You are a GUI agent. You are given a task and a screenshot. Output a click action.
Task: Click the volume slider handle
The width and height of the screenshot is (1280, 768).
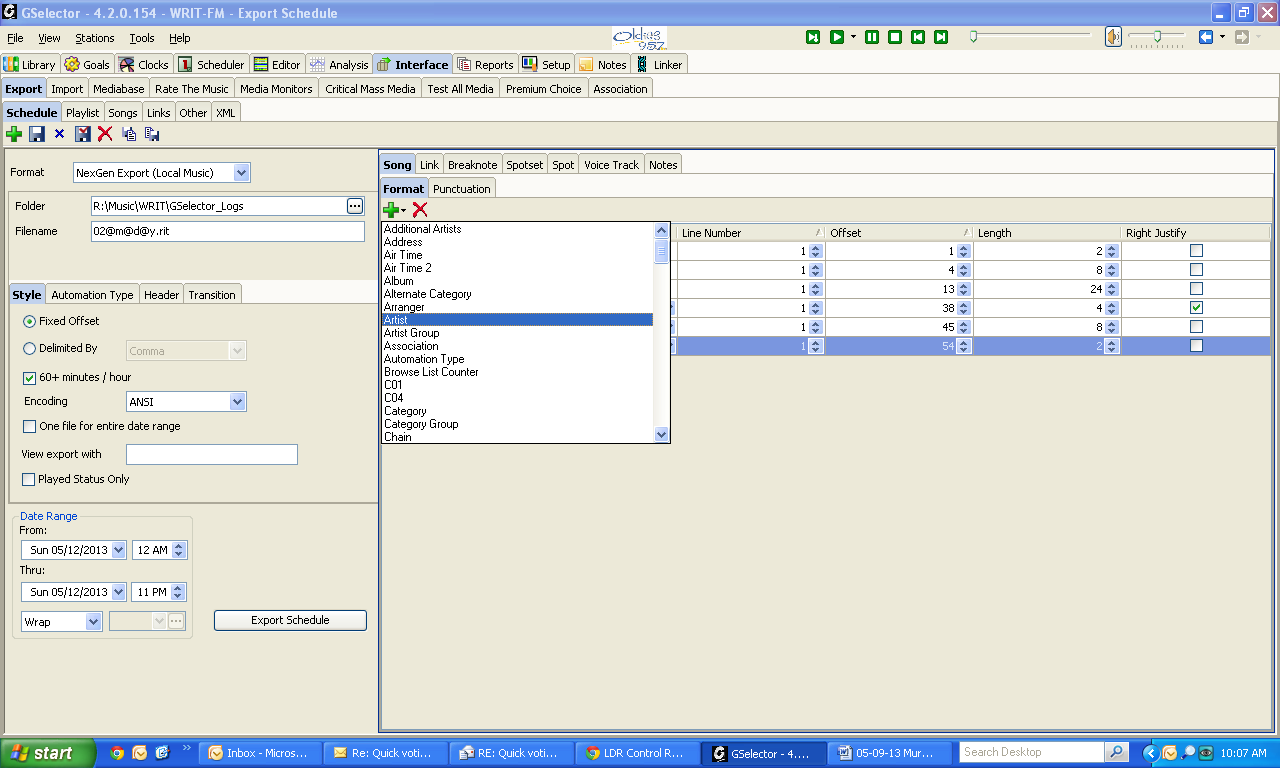1157,37
